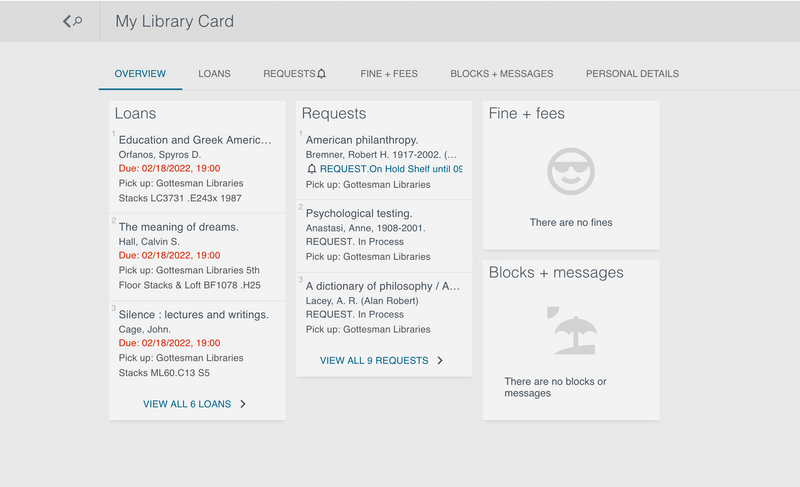Click There are no blocks or messages text
Screen dimensions: 800x487
(x=555, y=387)
